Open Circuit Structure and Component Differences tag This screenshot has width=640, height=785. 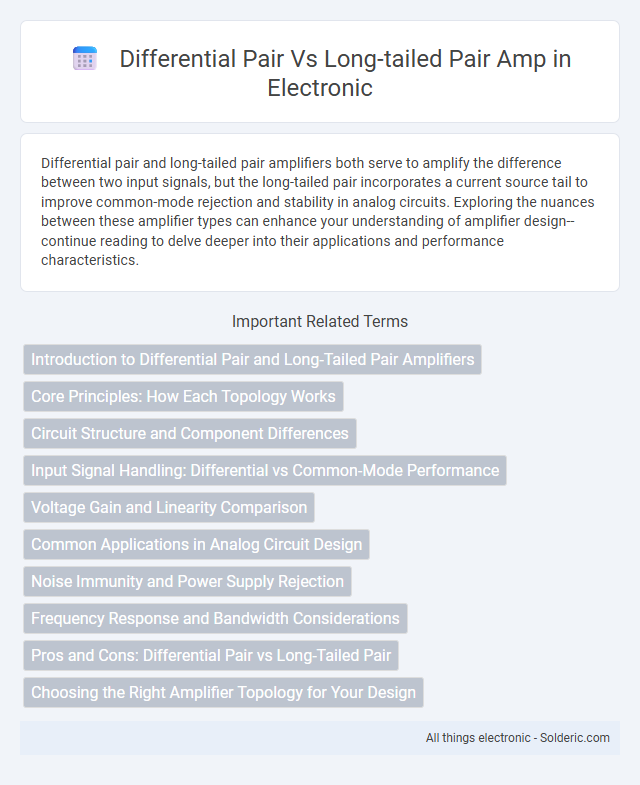point(190,434)
